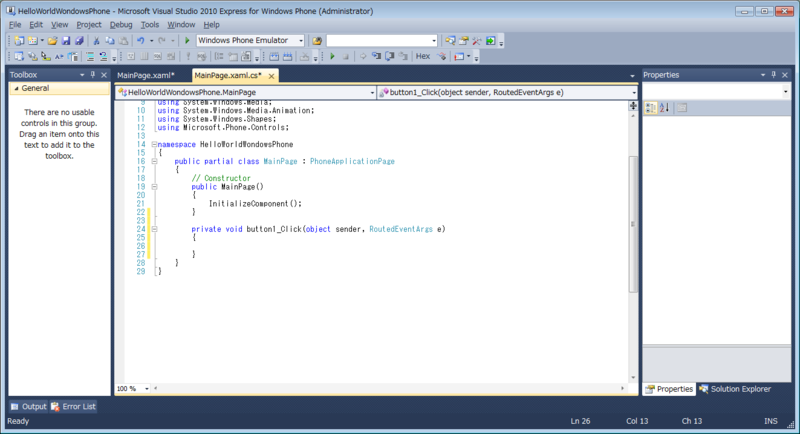800x434 pixels.
Task: Open the Undo history dropdown arrow
Action: (x=151, y=41)
